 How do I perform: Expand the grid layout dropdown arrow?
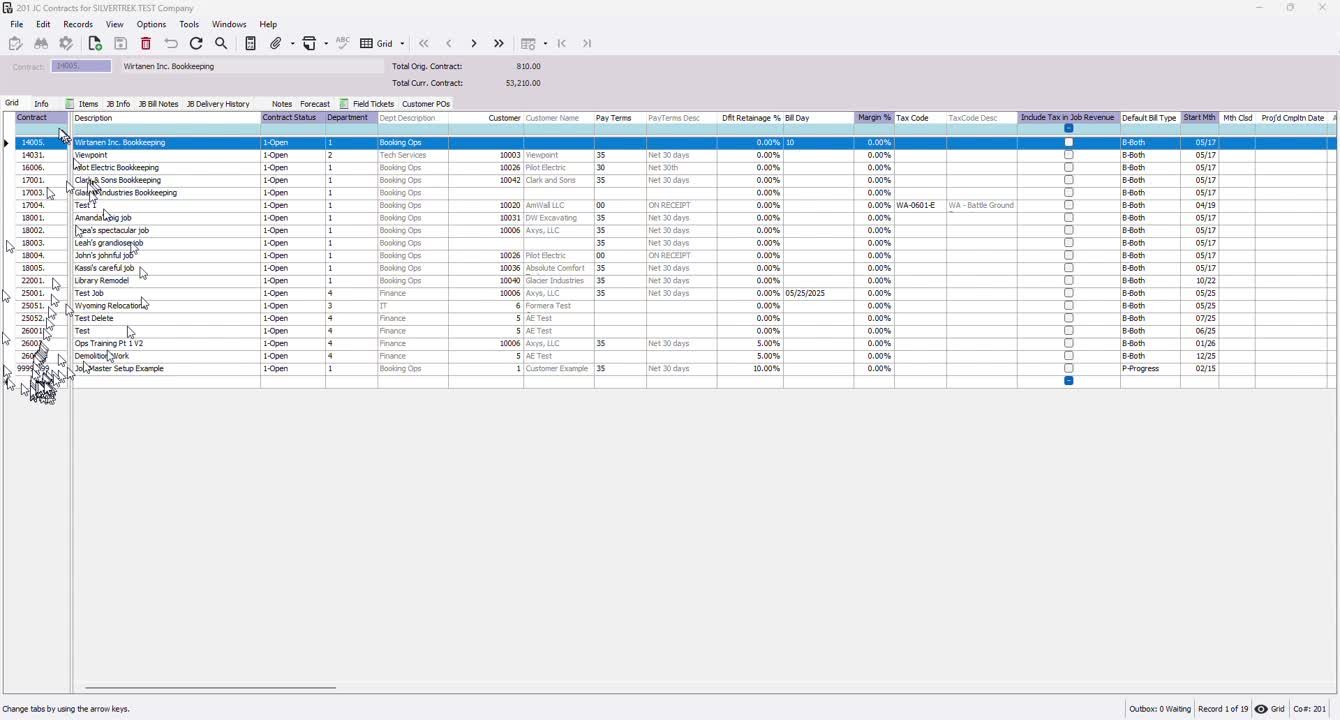[x=545, y=44]
